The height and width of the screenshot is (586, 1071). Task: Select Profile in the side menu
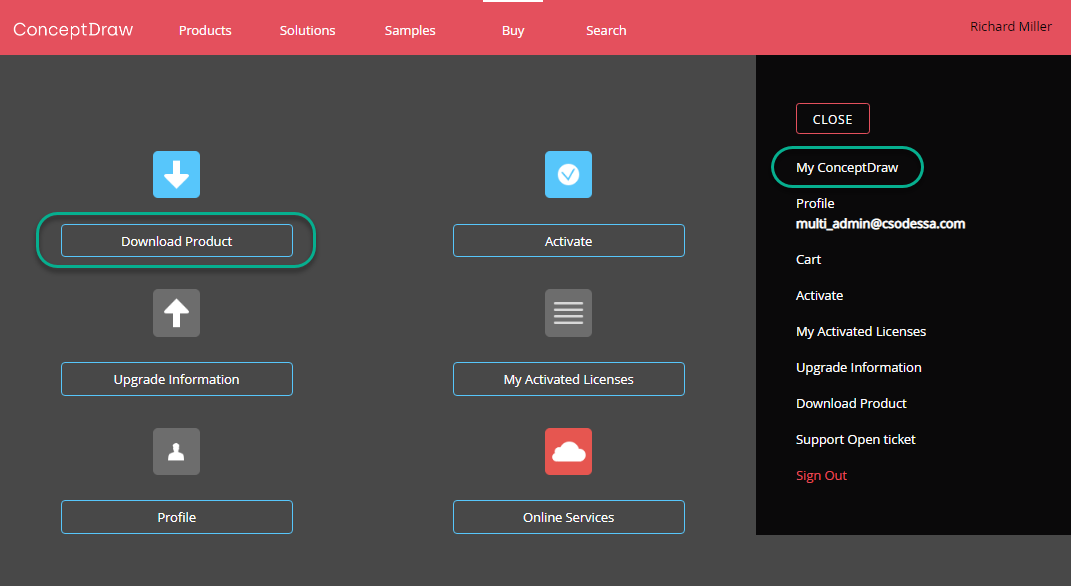pos(815,204)
